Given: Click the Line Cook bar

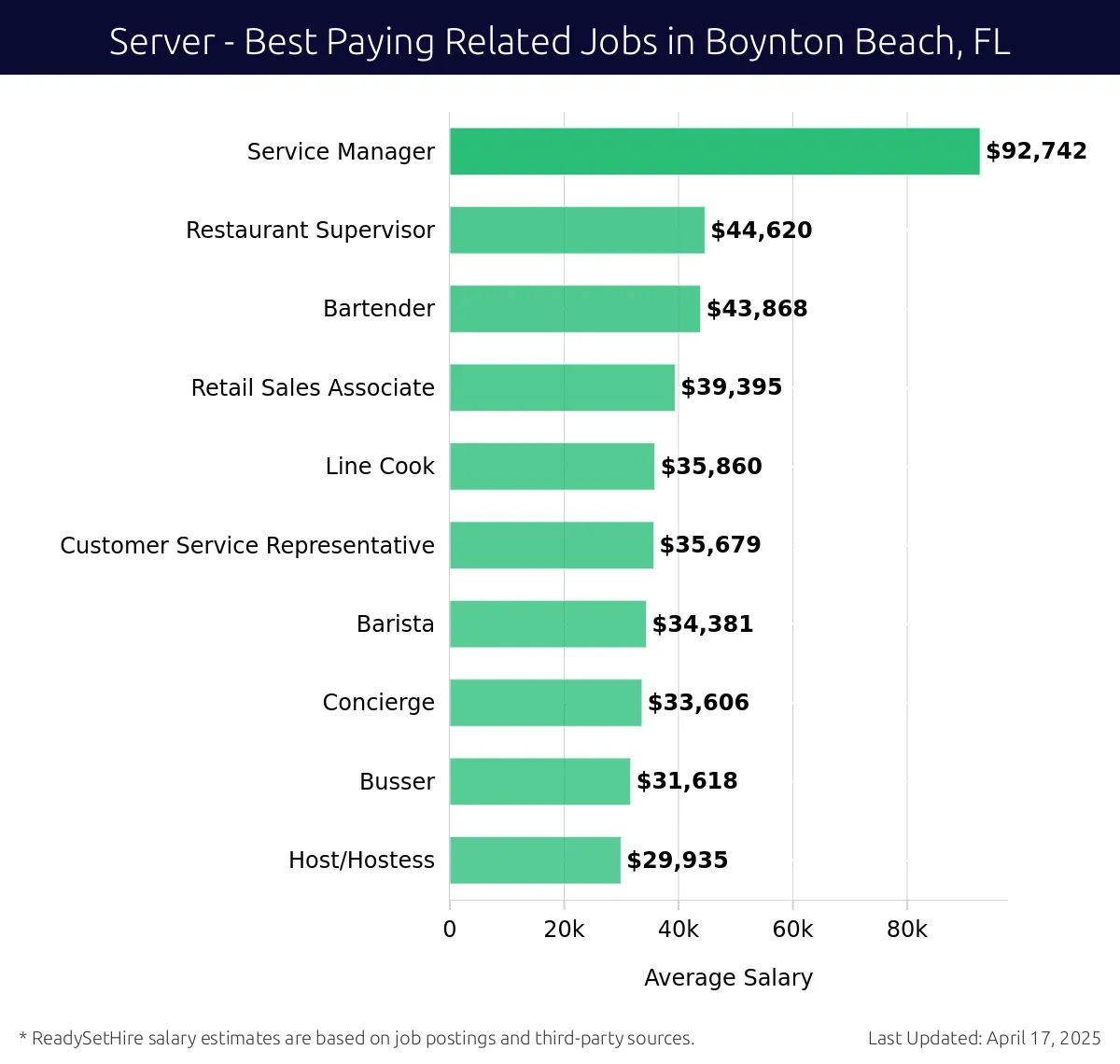Looking at the screenshot, I should click(x=552, y=467).
